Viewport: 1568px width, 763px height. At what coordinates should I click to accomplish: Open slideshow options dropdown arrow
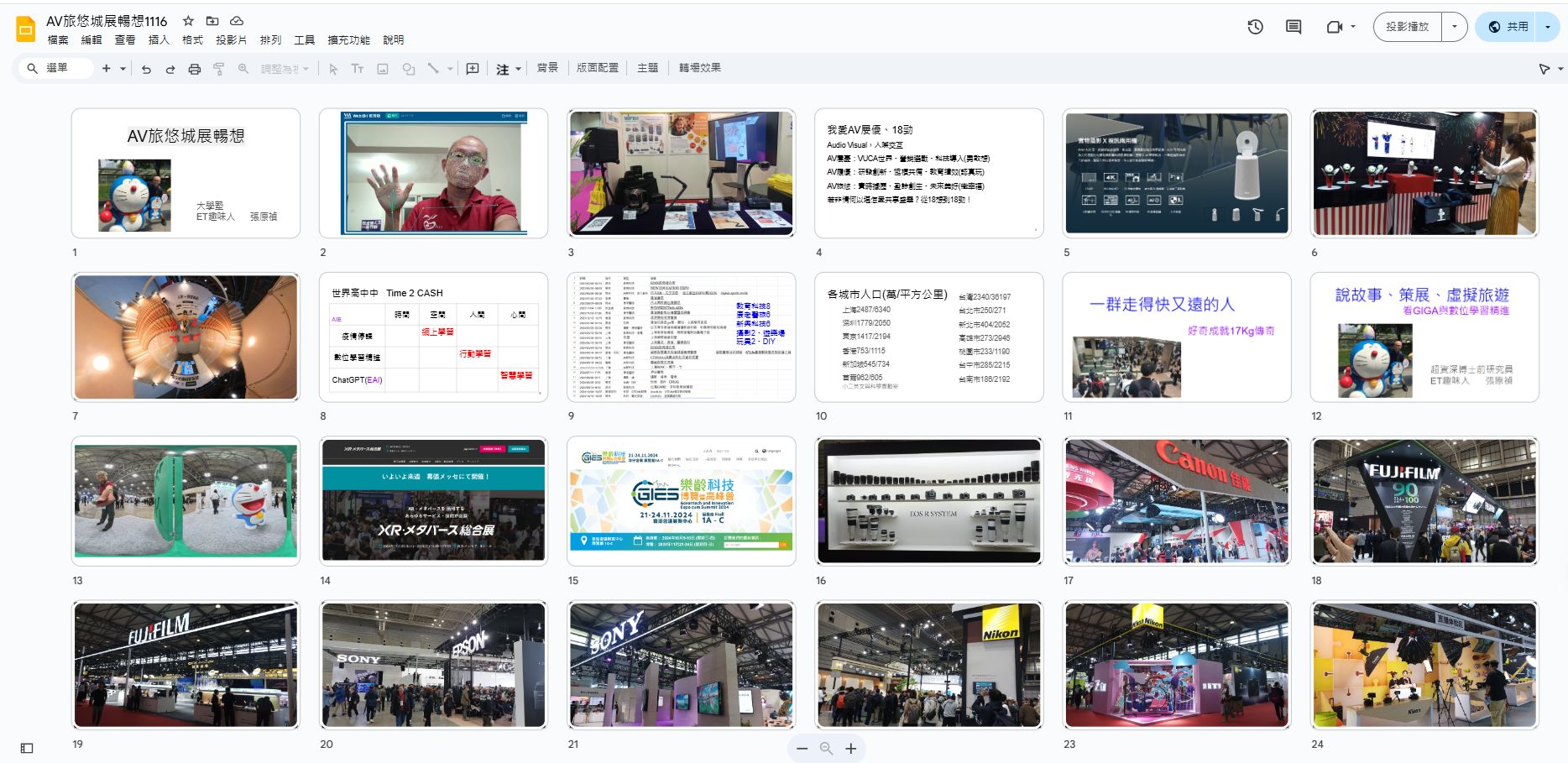1455,27
